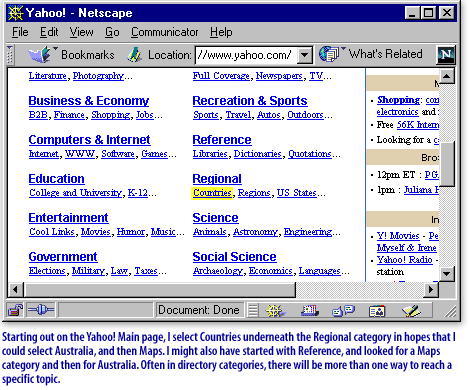Click the Astronomy link
The height and width of the screenshot is (390, 470).
255,232
